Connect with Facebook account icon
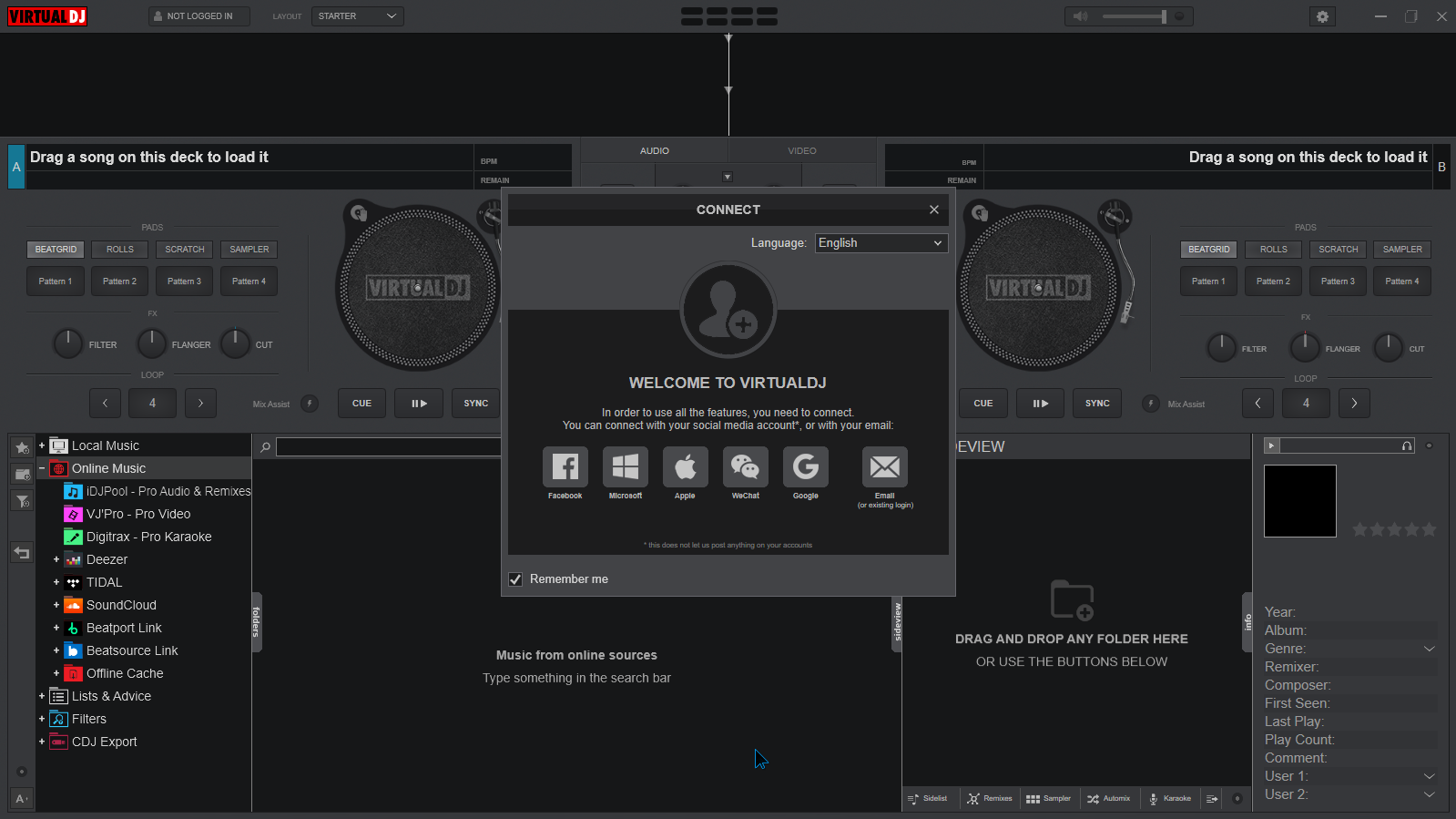Viewport: 1456px width, 819px height. (565, 467)
